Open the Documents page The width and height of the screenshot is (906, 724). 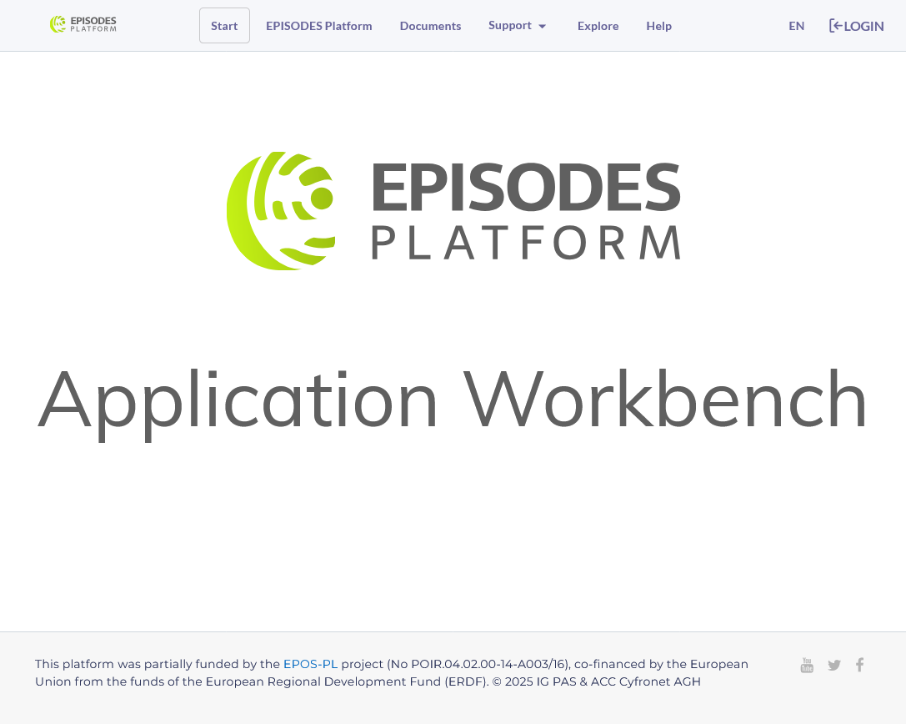[x=430, y=26]
